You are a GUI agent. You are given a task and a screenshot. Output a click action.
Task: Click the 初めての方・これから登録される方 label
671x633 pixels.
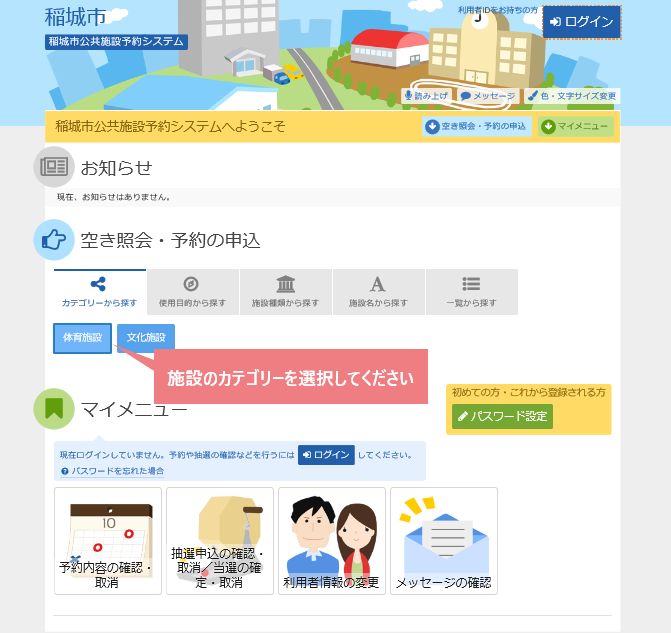point(528,392)
